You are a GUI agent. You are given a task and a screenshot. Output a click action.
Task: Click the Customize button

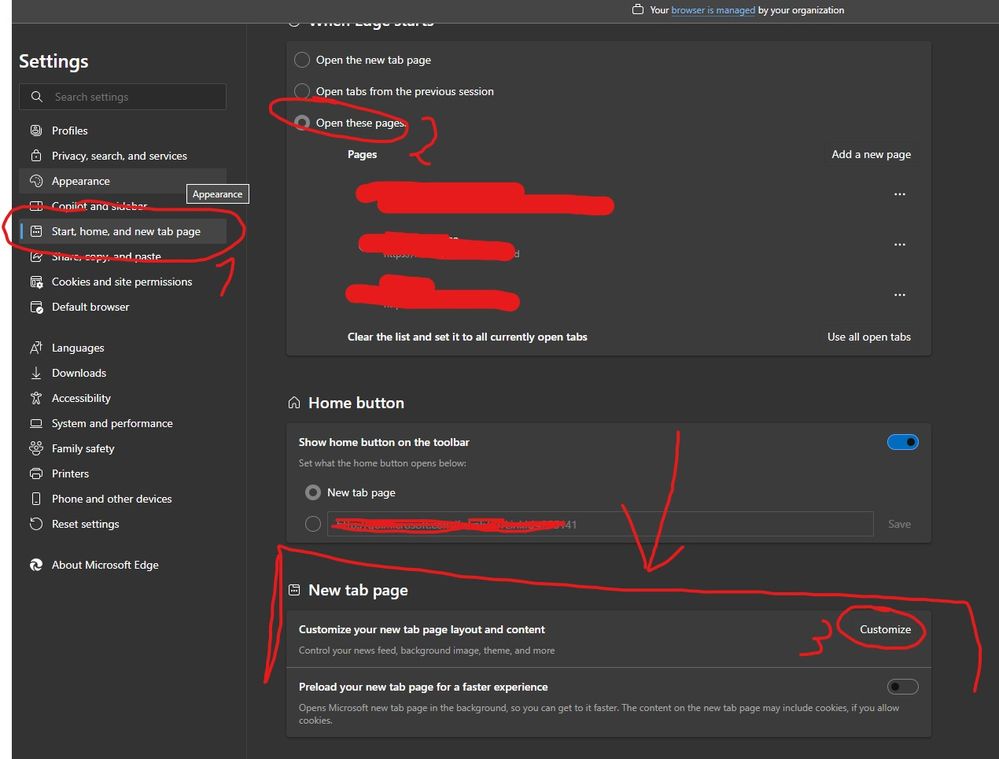point(885,629)
